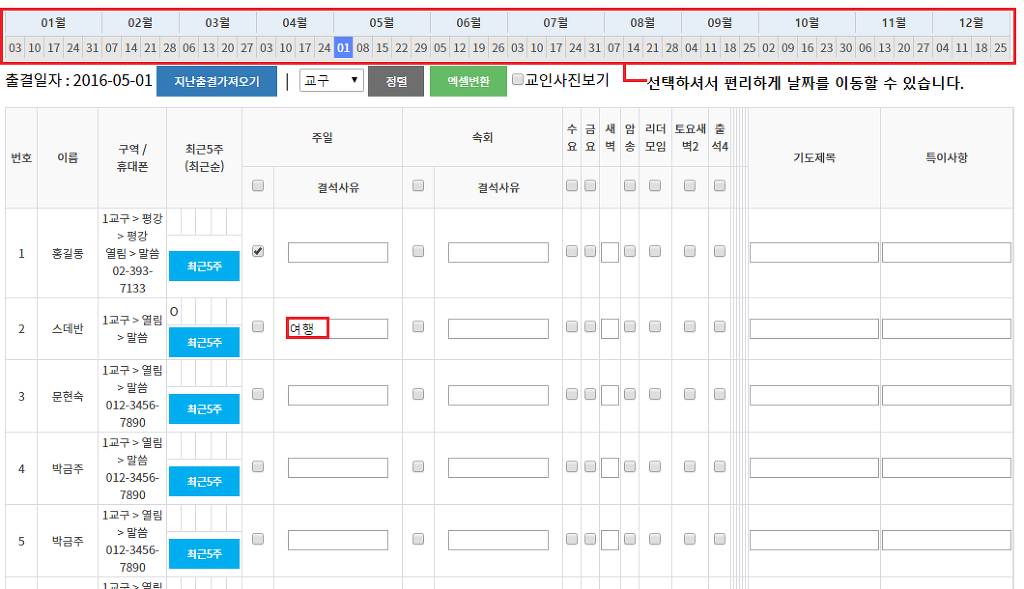The image size is (1024, 589).
Task: Click the name 스데반
Action: [x=68, y=328]
